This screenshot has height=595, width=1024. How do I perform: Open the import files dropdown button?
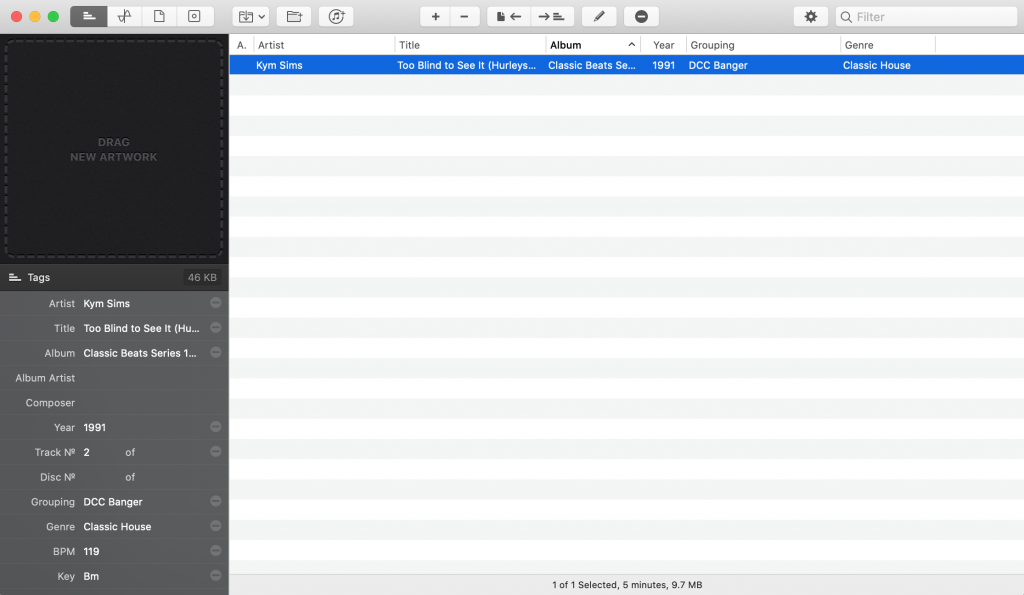(x=251, y=16)
